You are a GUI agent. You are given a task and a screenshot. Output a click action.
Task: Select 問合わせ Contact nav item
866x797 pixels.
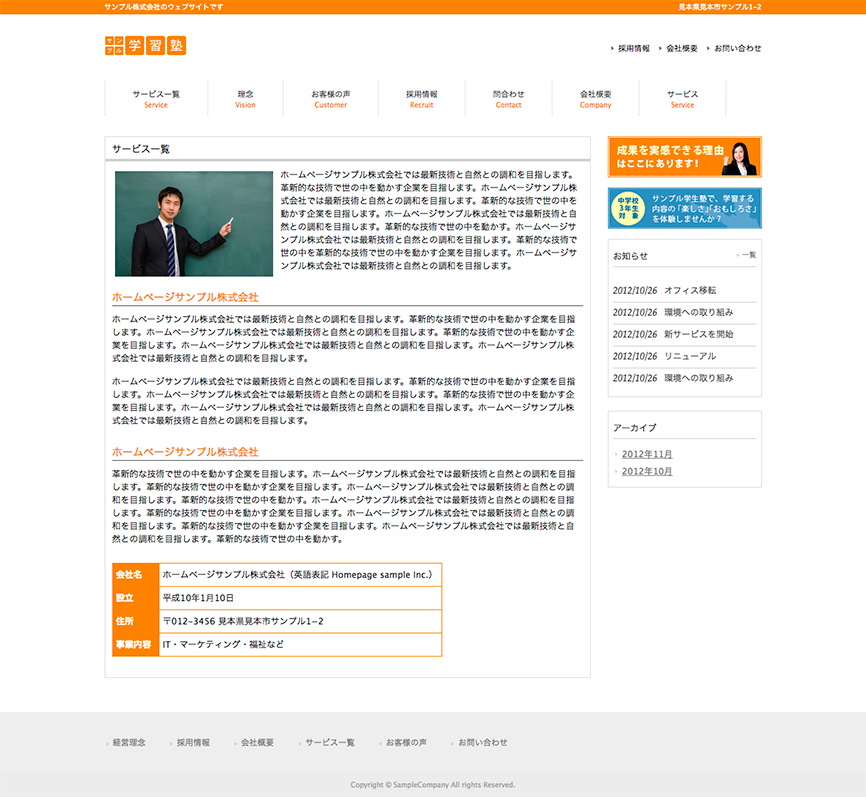click(508, 99)
